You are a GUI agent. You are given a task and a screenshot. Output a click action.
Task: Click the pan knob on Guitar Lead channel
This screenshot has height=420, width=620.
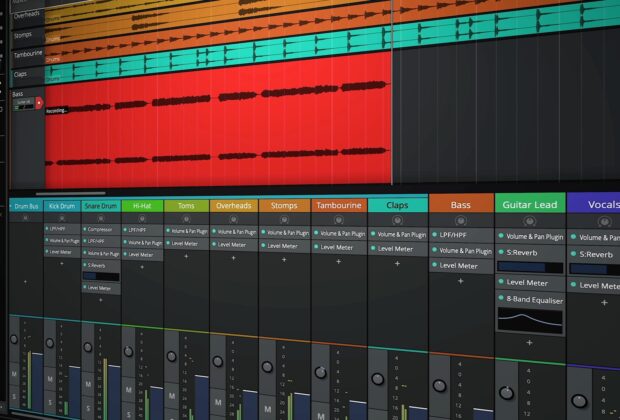point(507,393)
